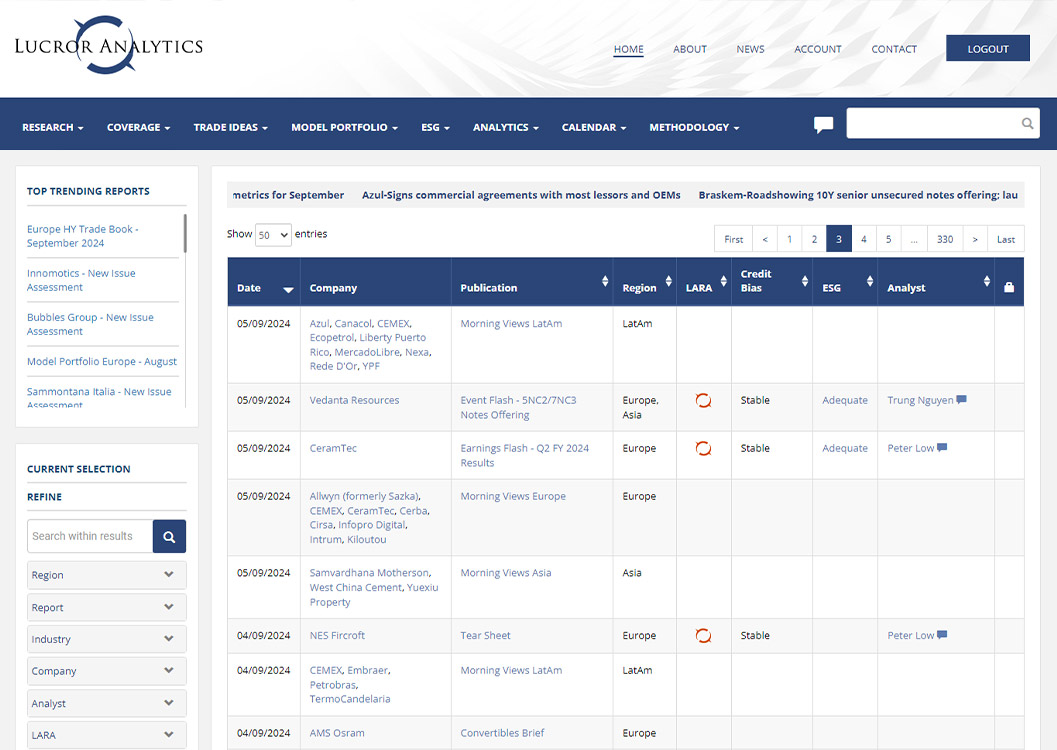The image size is (1057, 750).
Task: Sort by Publication column sort arrows
Action: [605, 282]
